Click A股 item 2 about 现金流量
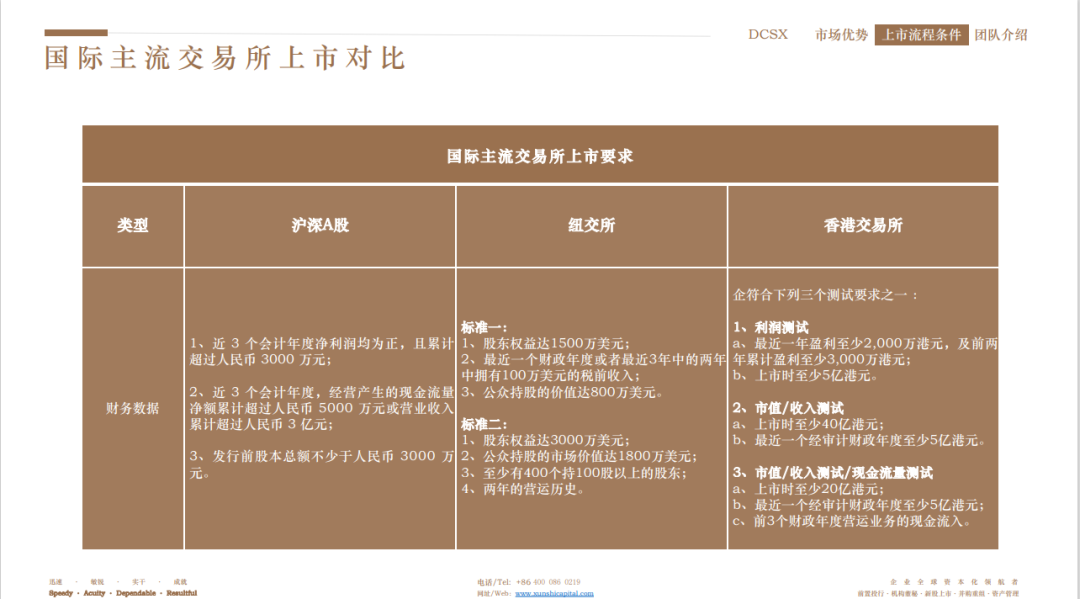 (322, 408)
